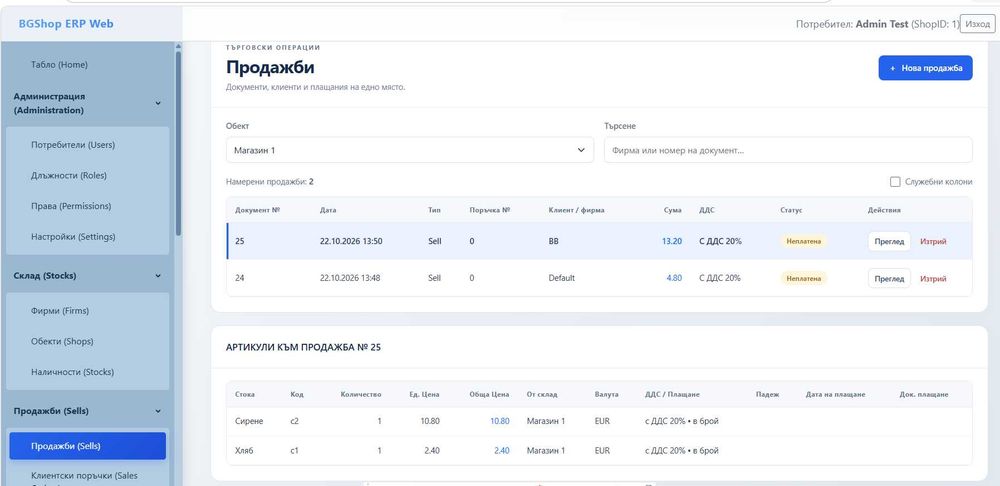Open the Обект dropdown showing Магазин 1

409,150
